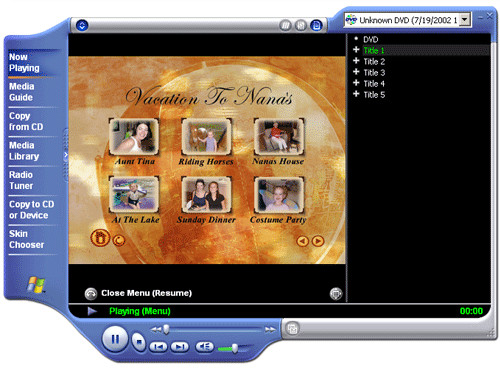The image size is (500, 370).
Task: Pause playback with the round pause button
Action: point(115,339)
